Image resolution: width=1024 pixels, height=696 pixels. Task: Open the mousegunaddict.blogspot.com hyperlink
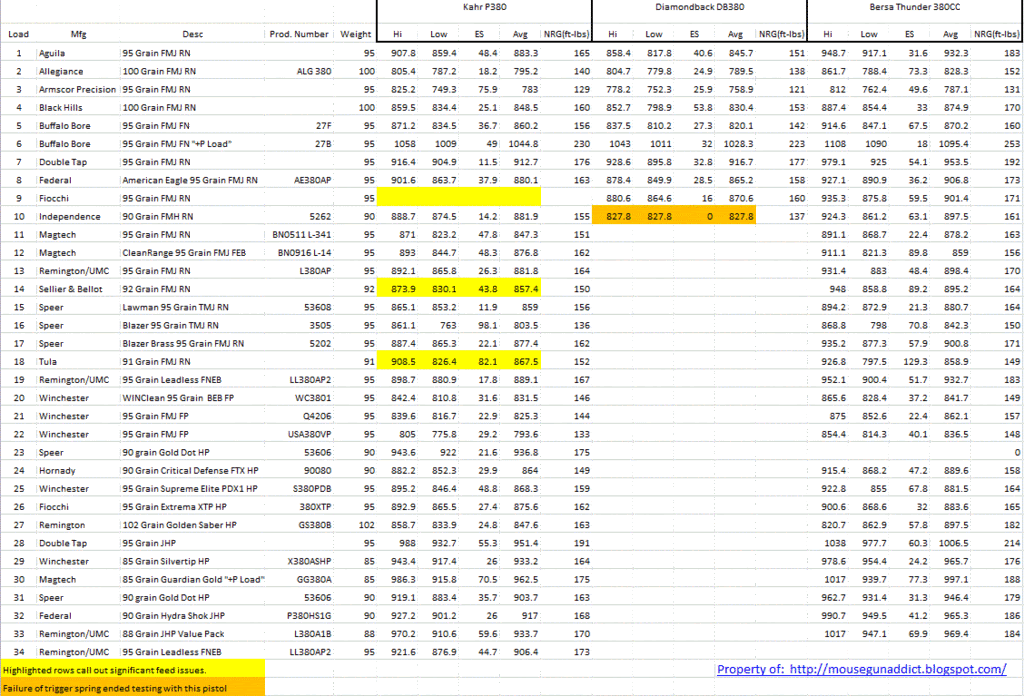click(x=861, y=669)
